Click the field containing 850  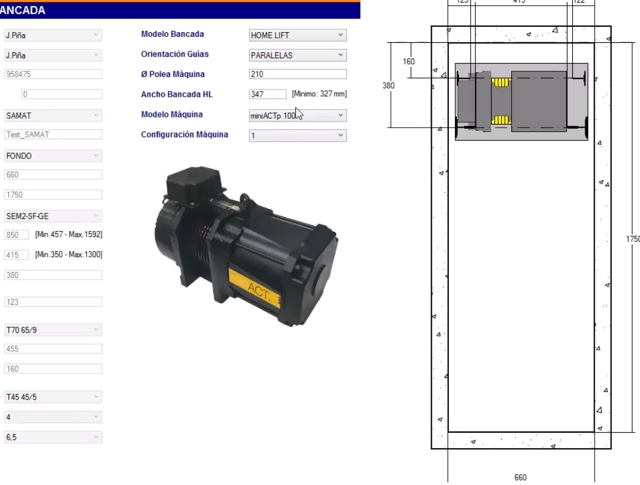click(x=16, y=235)
